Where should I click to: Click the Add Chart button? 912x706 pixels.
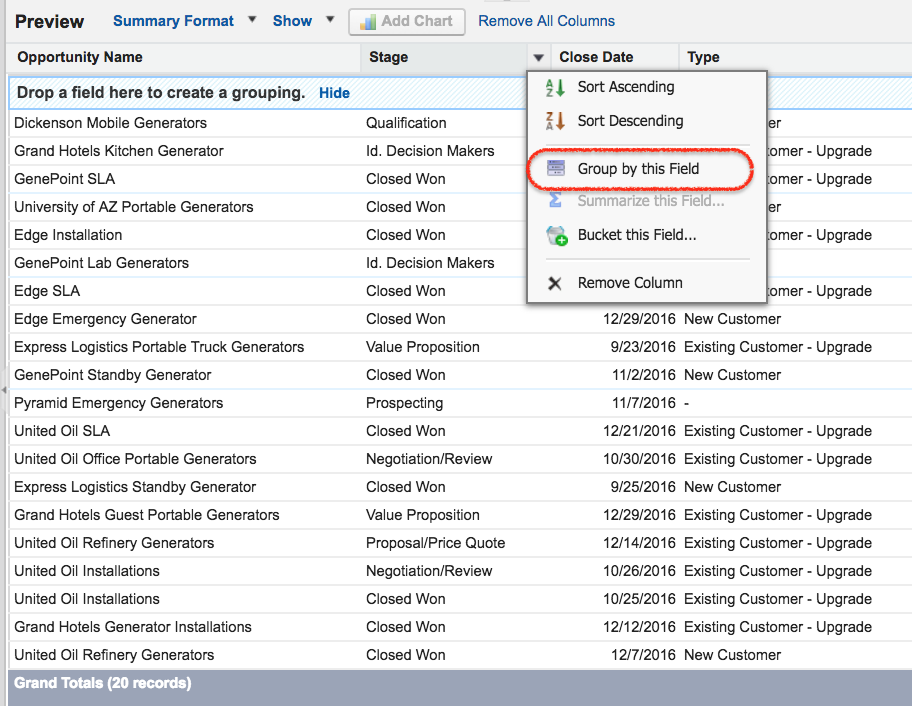tap(406, 21)
